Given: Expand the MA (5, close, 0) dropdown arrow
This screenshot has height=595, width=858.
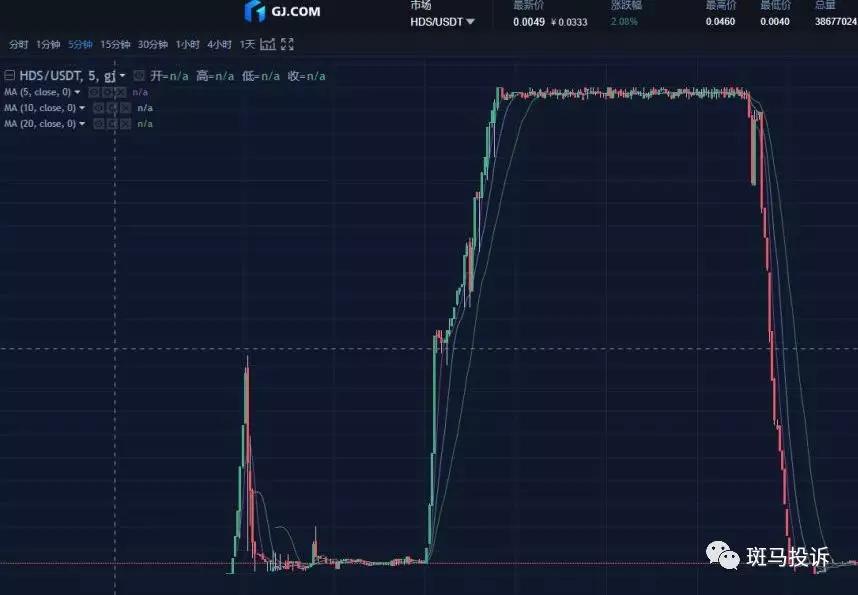Looking at the screenshot, I should (x=78, y=92).
